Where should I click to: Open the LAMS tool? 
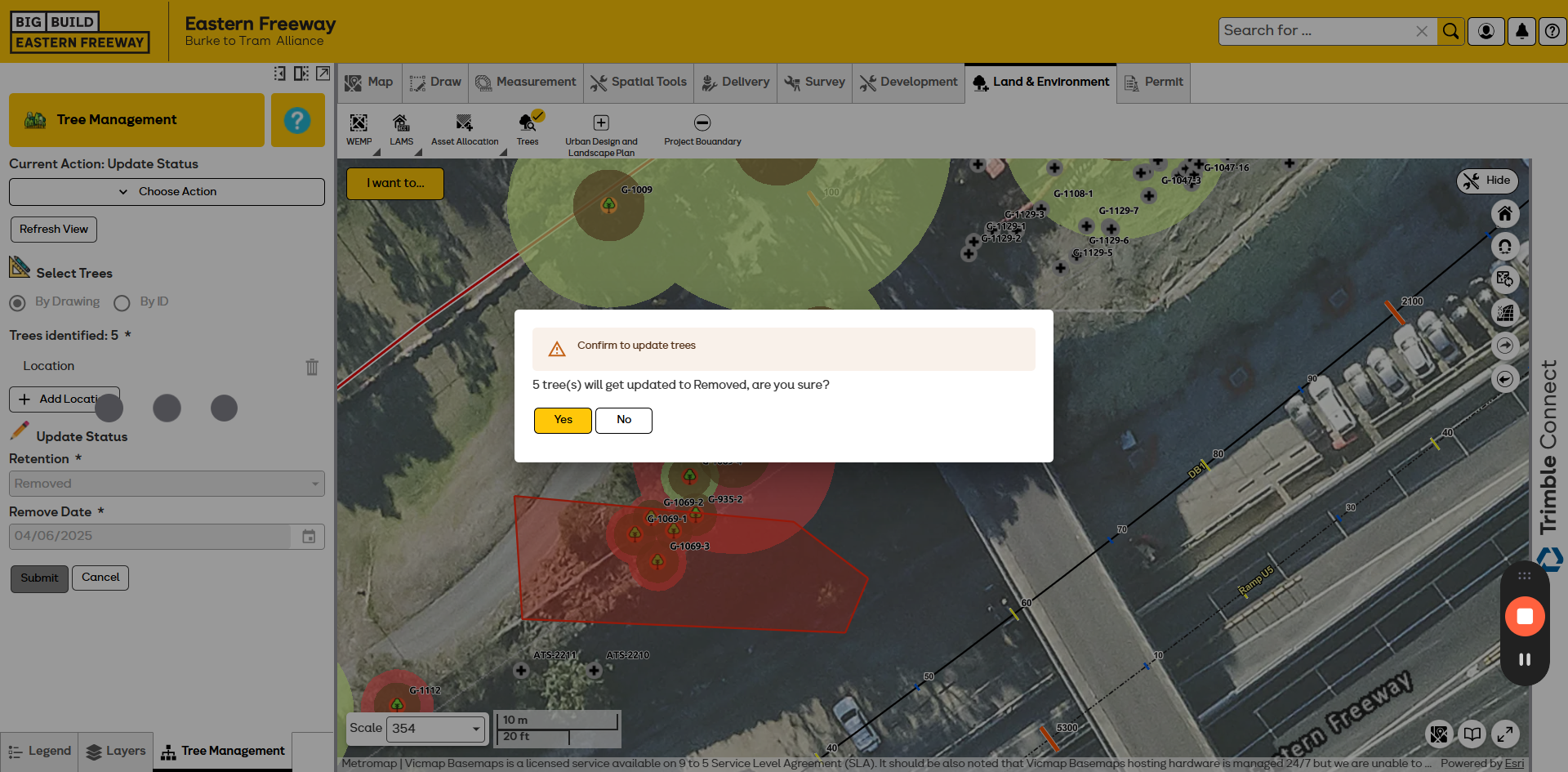pos(401,129)
